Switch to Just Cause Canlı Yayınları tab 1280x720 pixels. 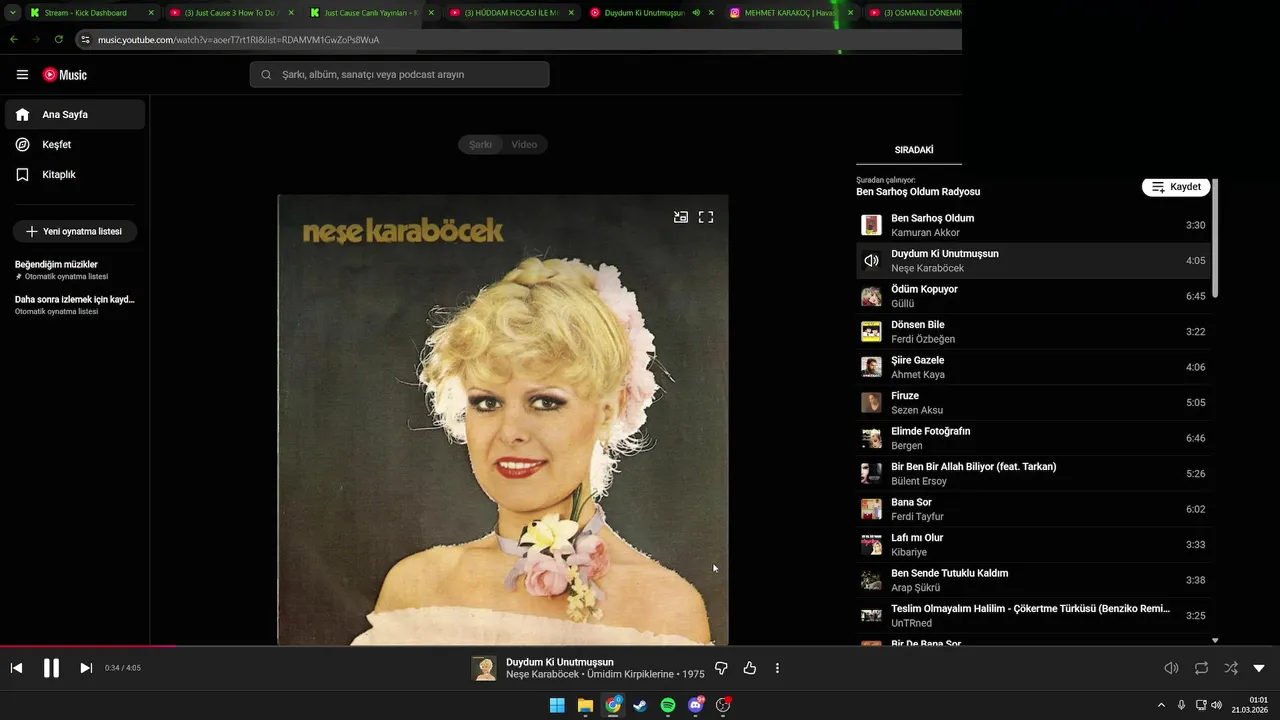[369, 13]
